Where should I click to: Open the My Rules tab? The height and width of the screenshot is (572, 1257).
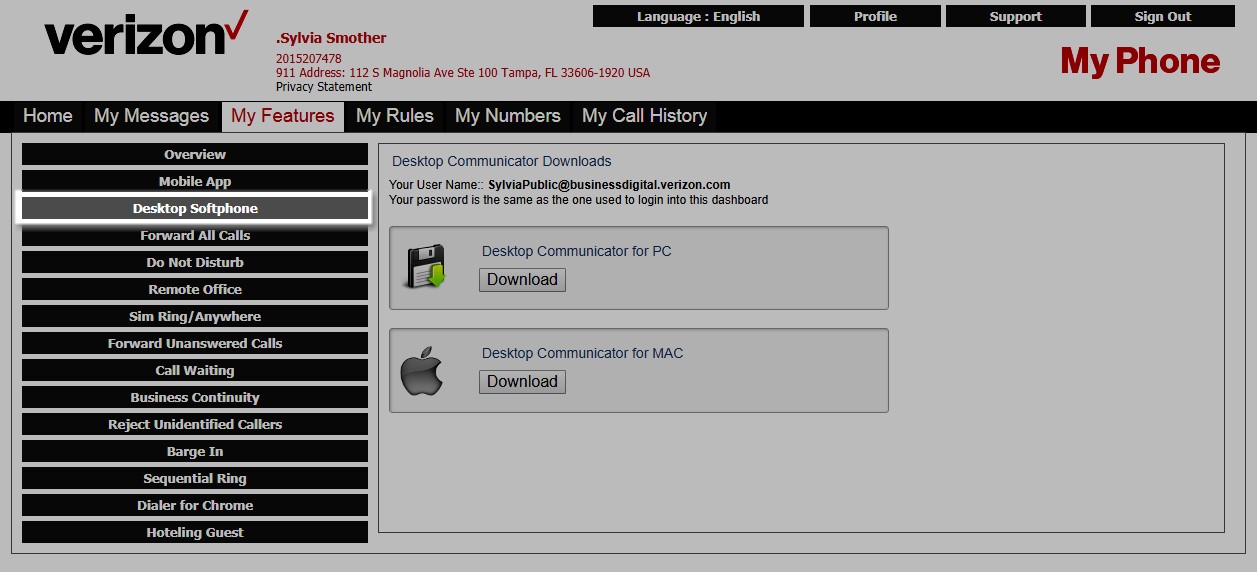click(395, 116)
